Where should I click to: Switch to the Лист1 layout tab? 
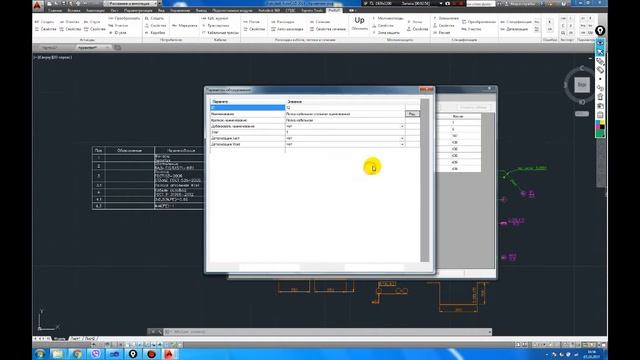pyautogui.click(x=75, y=338)
